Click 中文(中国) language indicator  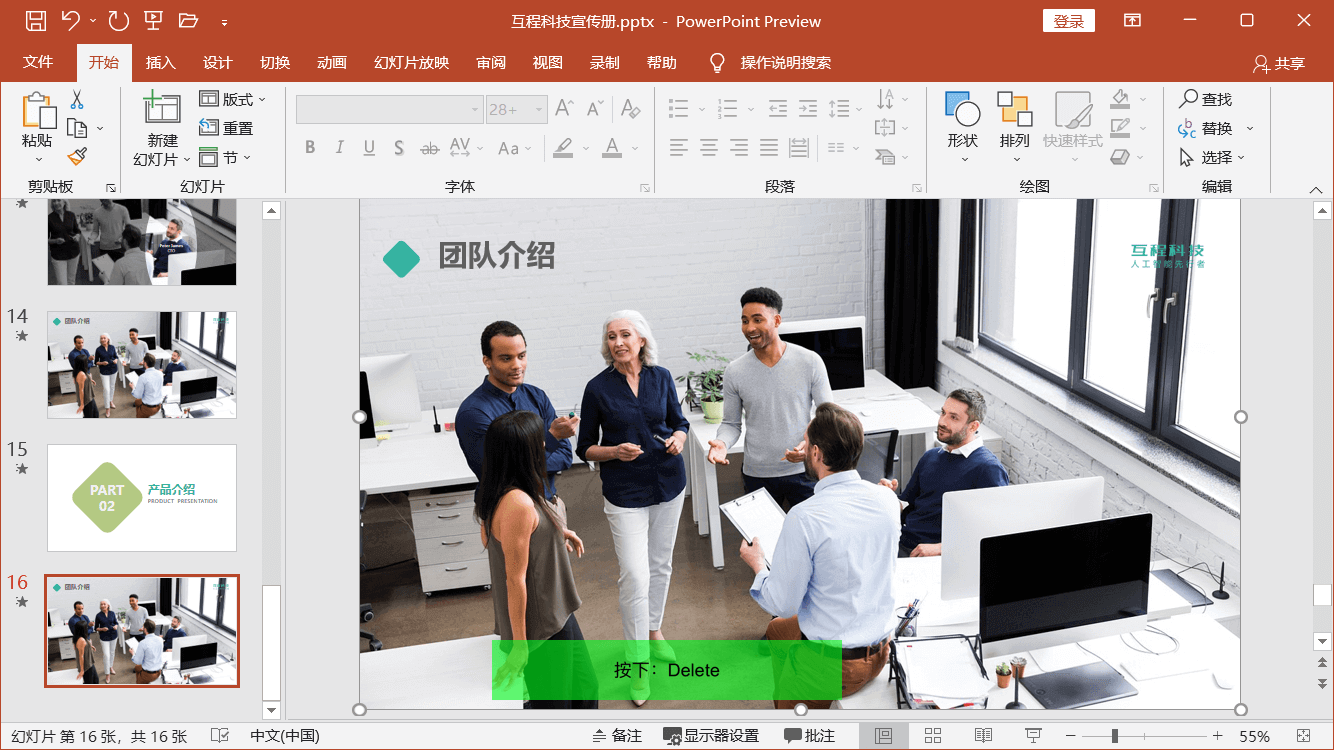coord(285,736)
